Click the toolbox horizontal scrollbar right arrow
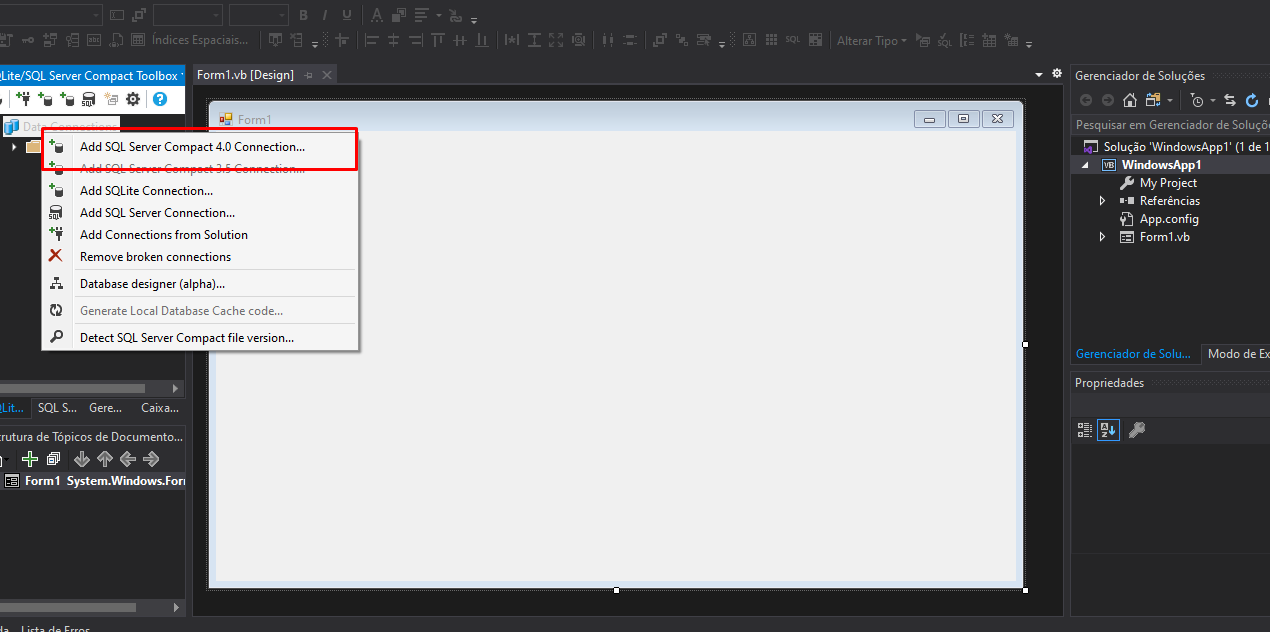This screenshot has width=1270, height=632. pyautogui.click(x=176, y=389)
